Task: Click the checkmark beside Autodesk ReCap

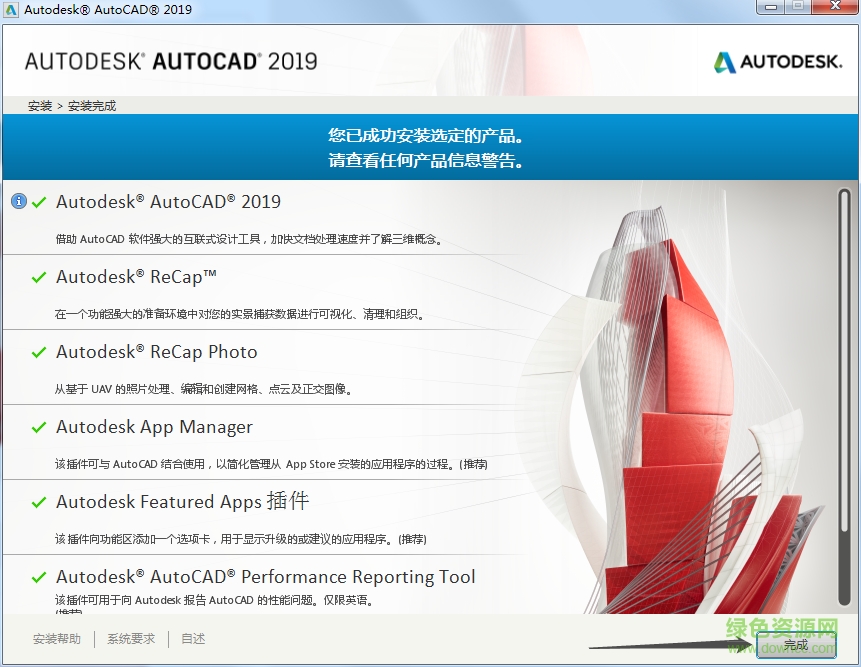Action: (39, 275)
